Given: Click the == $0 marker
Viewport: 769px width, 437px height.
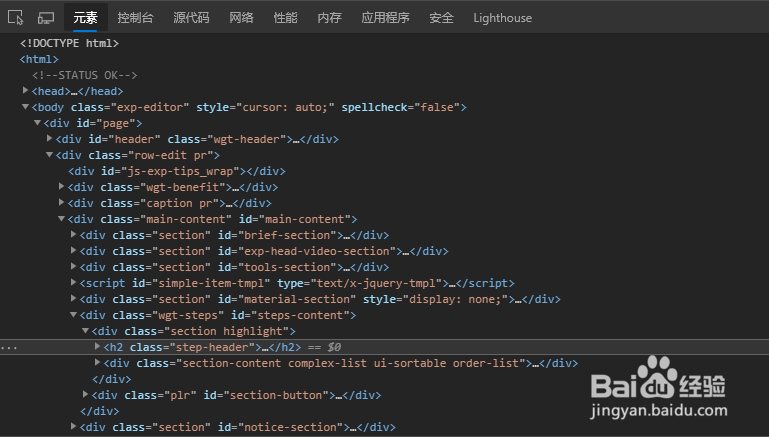Looking at the screenshot, I should pos(324,347).
